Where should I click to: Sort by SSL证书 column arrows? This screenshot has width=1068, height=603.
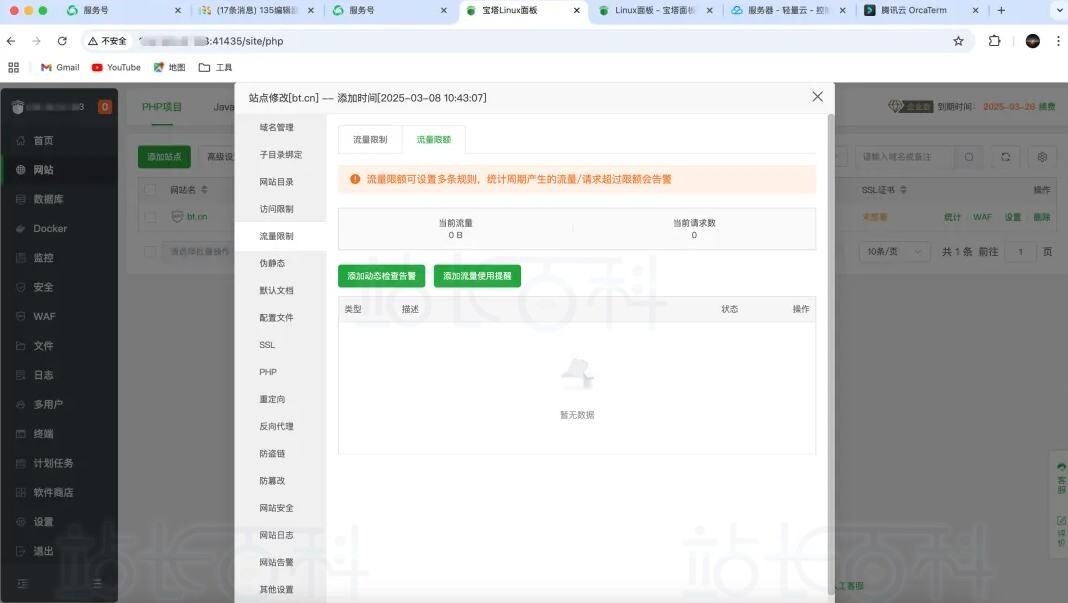[903, 189]
